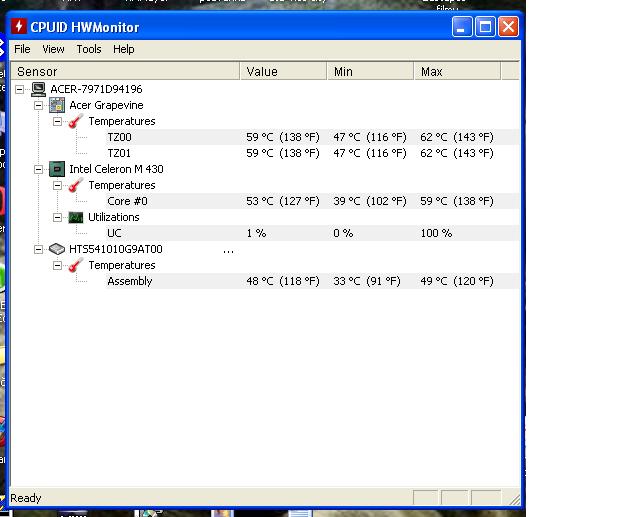
Task: Click the ellipsis next to HTS541010G9AT00
Action: (229, 252)
